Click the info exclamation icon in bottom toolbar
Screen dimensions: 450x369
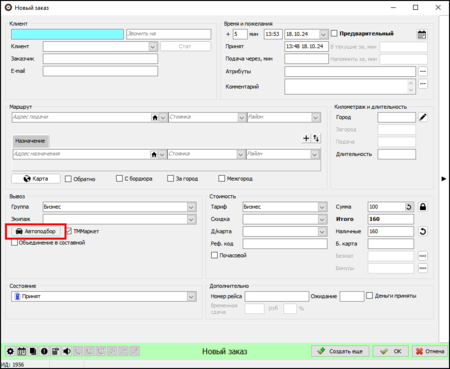[x=44, y=351]
